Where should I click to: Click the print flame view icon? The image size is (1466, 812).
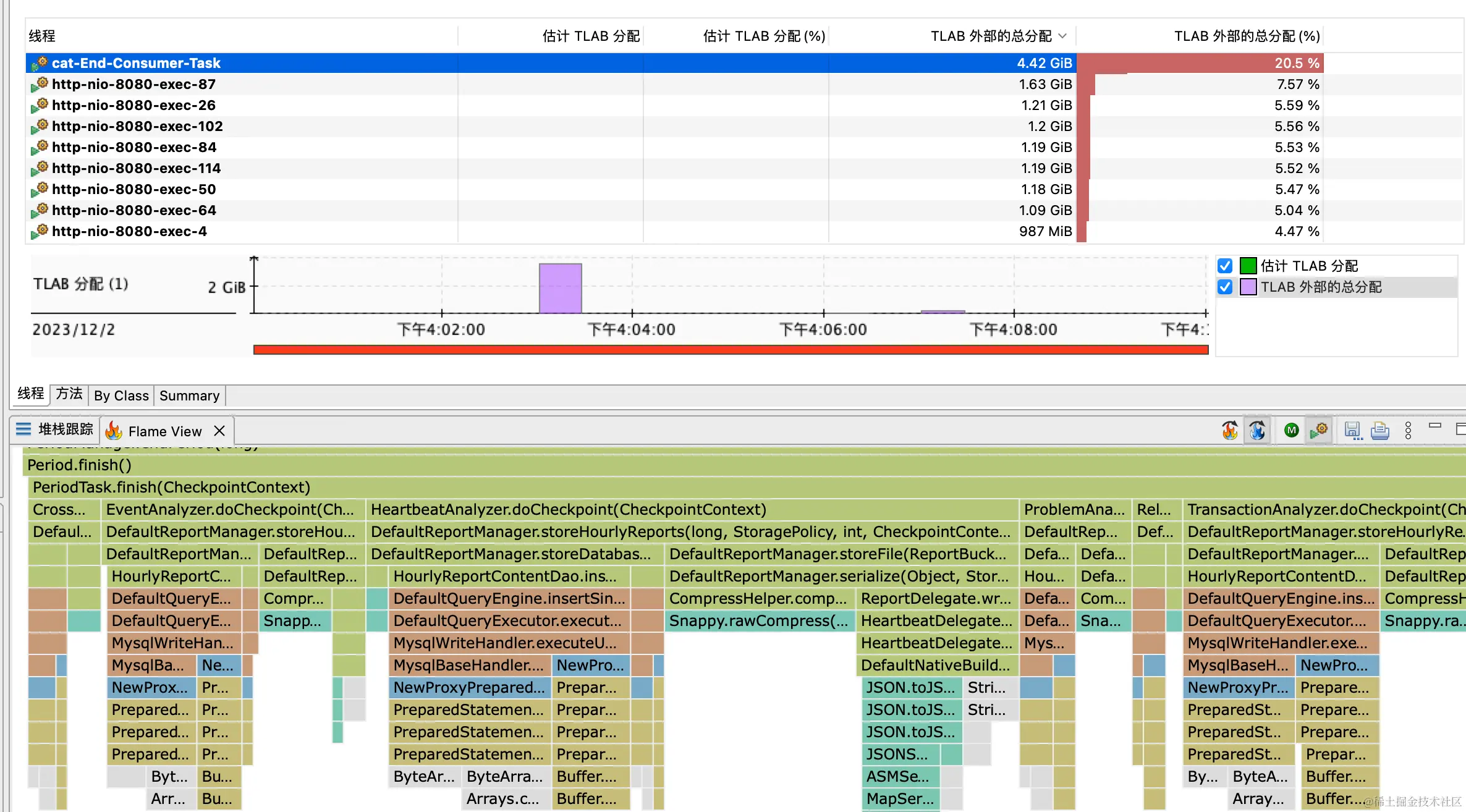click(1379, 430)
